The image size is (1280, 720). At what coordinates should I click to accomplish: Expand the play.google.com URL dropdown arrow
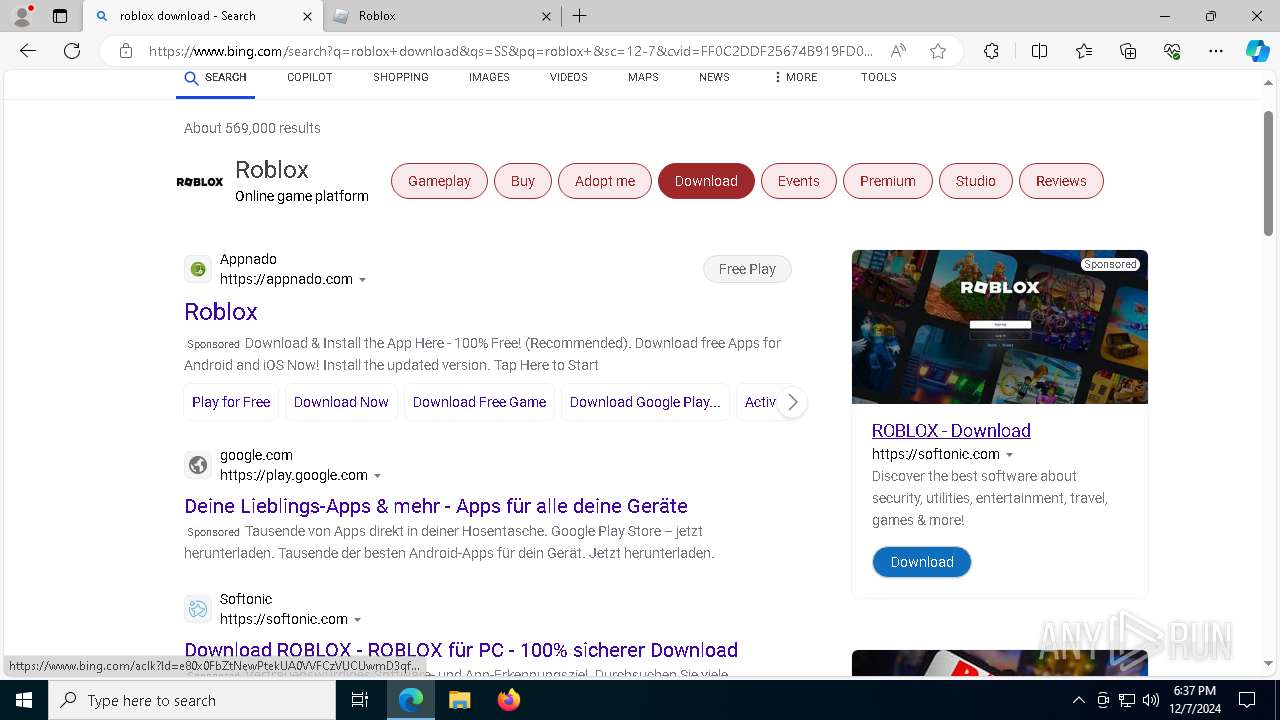[x=378, y=476]
